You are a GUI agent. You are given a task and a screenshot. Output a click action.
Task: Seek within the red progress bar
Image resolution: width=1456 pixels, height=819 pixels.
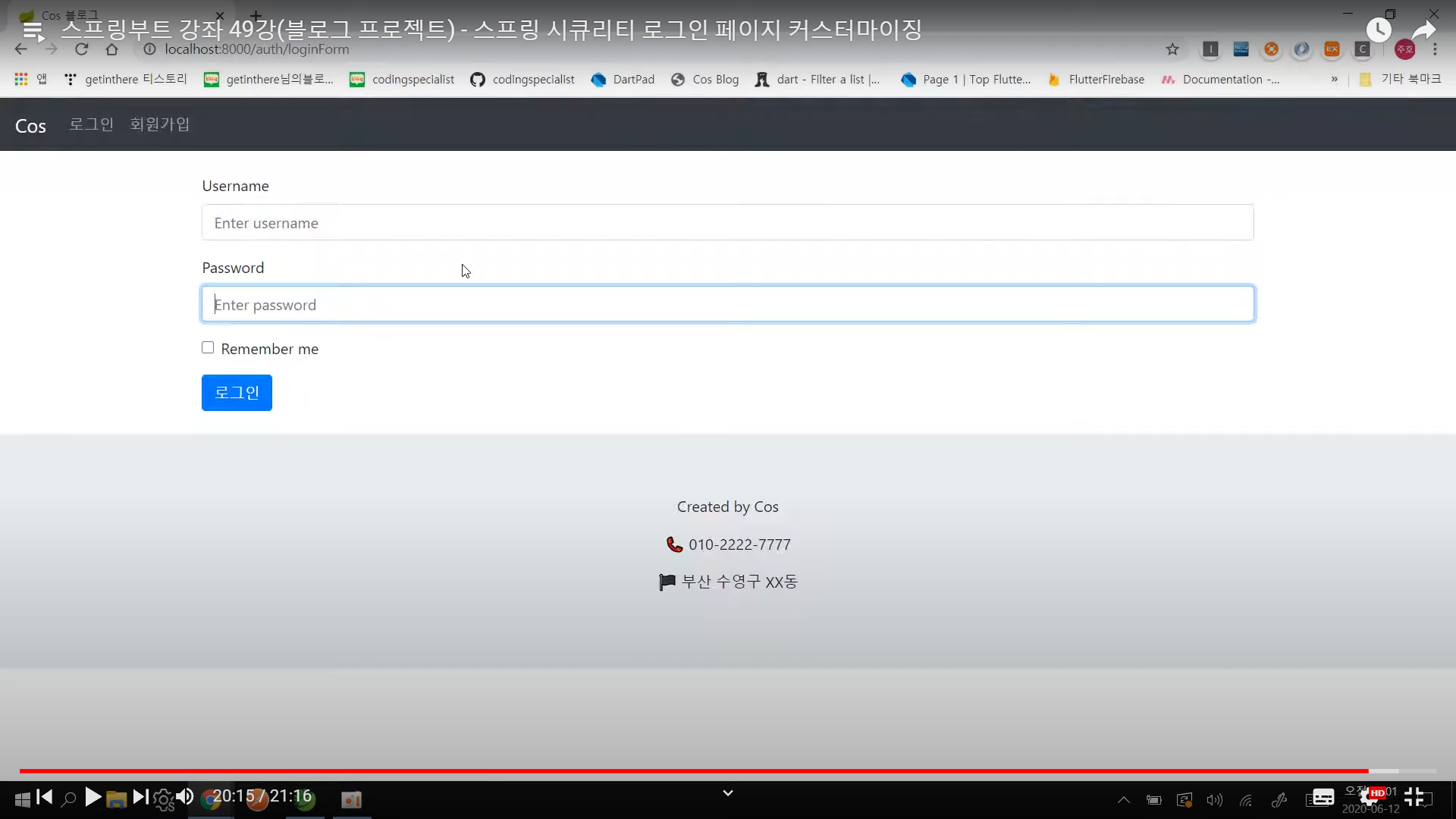[x=682, y=770]
